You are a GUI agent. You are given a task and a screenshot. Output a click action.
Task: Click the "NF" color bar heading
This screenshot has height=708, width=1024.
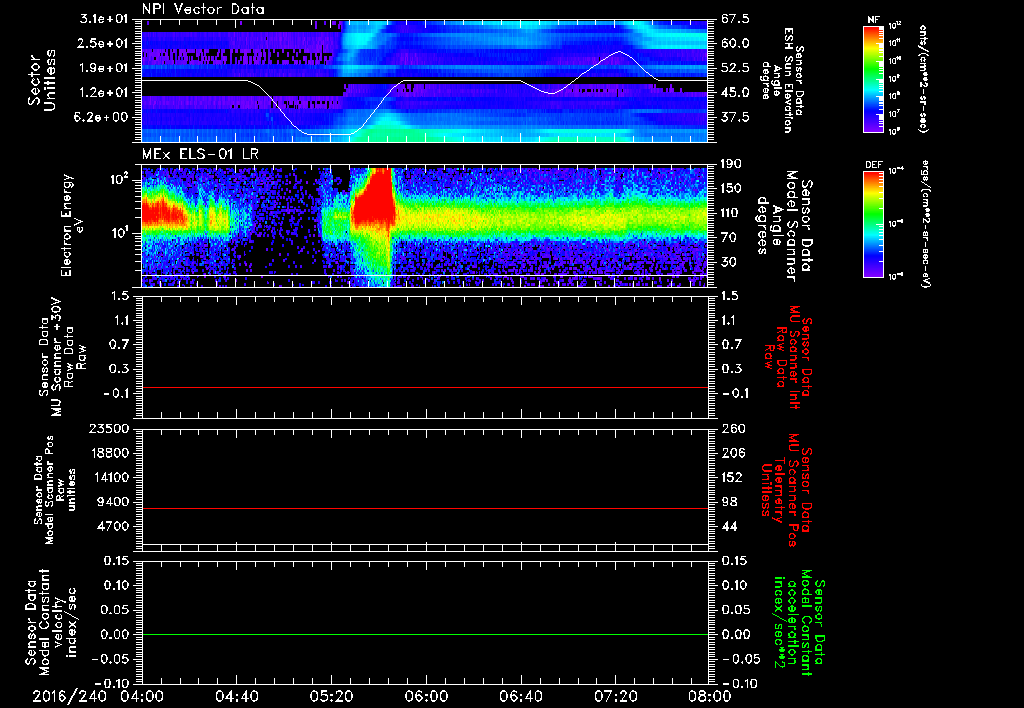pyautogui.click(x=873, y=20)
